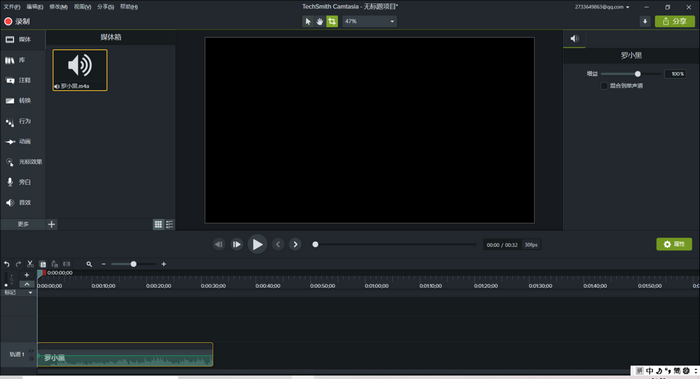The width and height of the screenshot is (700, 379).
Task: Select the 罗小黑 audio clip on track 1
Action: click(x=125, y=354)
